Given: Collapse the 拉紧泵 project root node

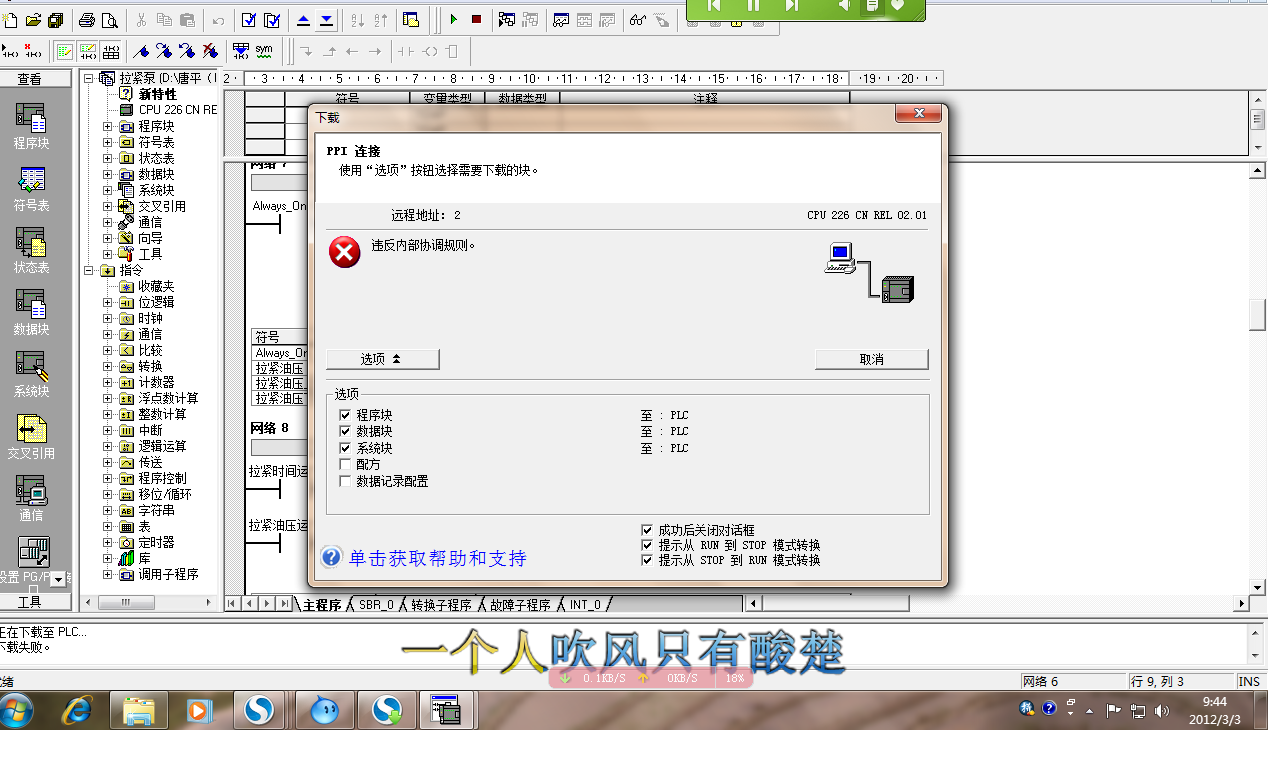Looking at the screenshot, I should coord(89,78).
